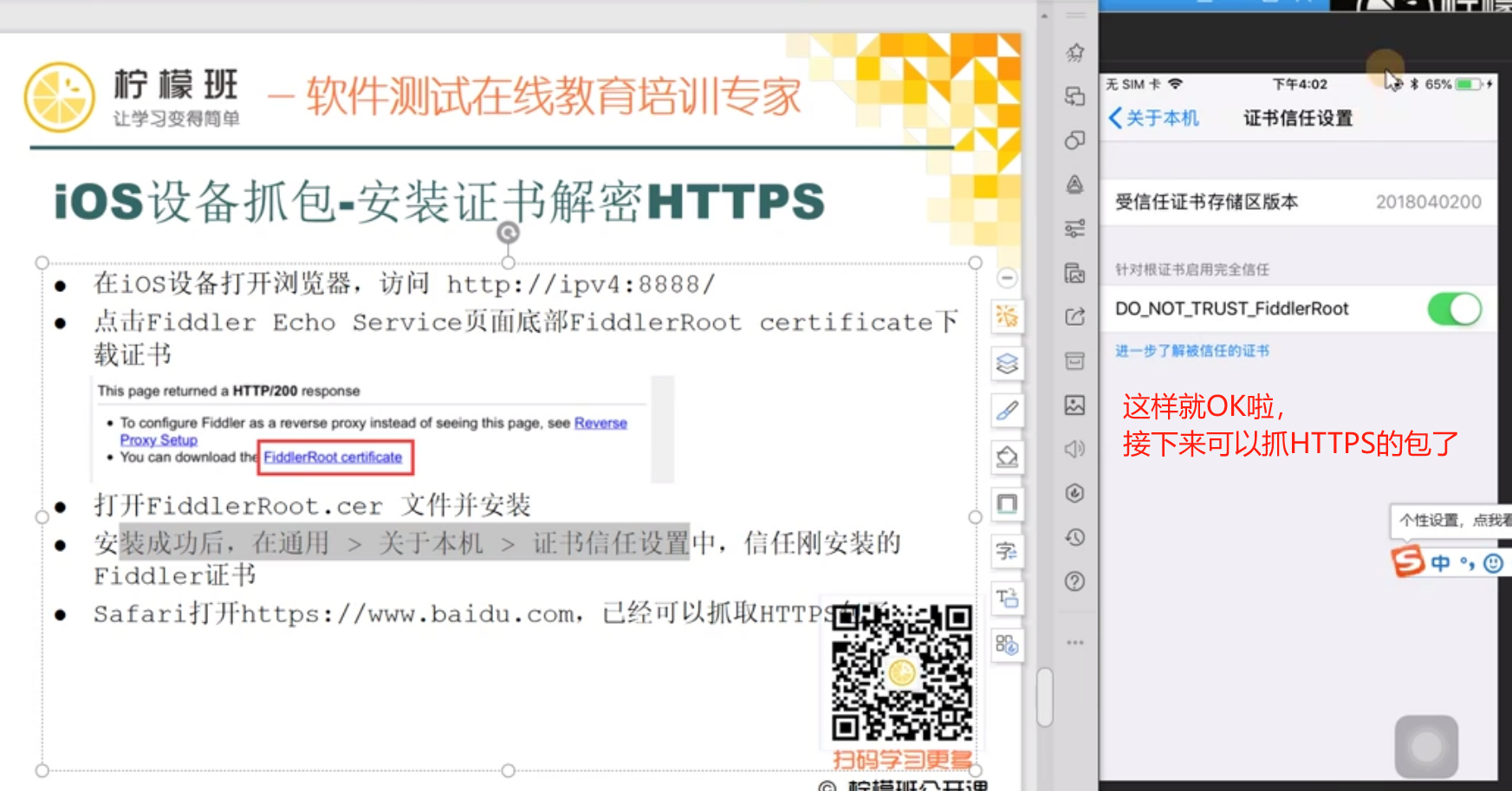Viewport: 1512px width, 791px height.
Task: Show more sidebar options via ellipsis
Action: pyautogui.click(x=1075, y=643)
